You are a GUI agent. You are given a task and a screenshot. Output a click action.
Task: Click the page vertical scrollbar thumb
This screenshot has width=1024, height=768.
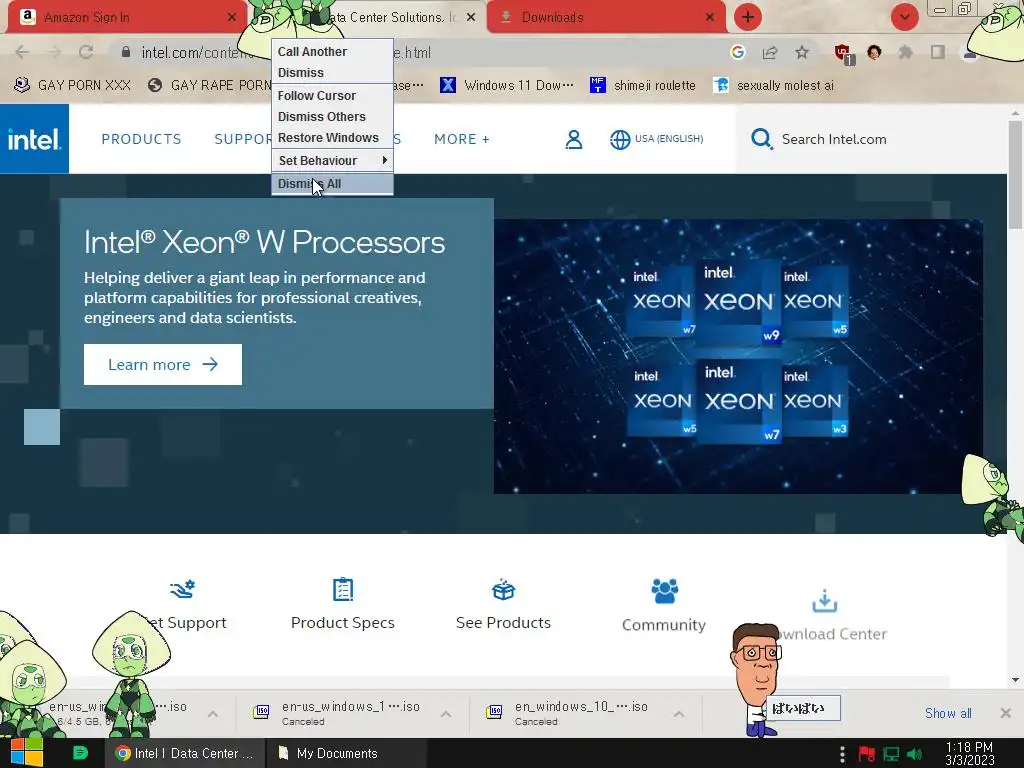(x=1016, y=174)
